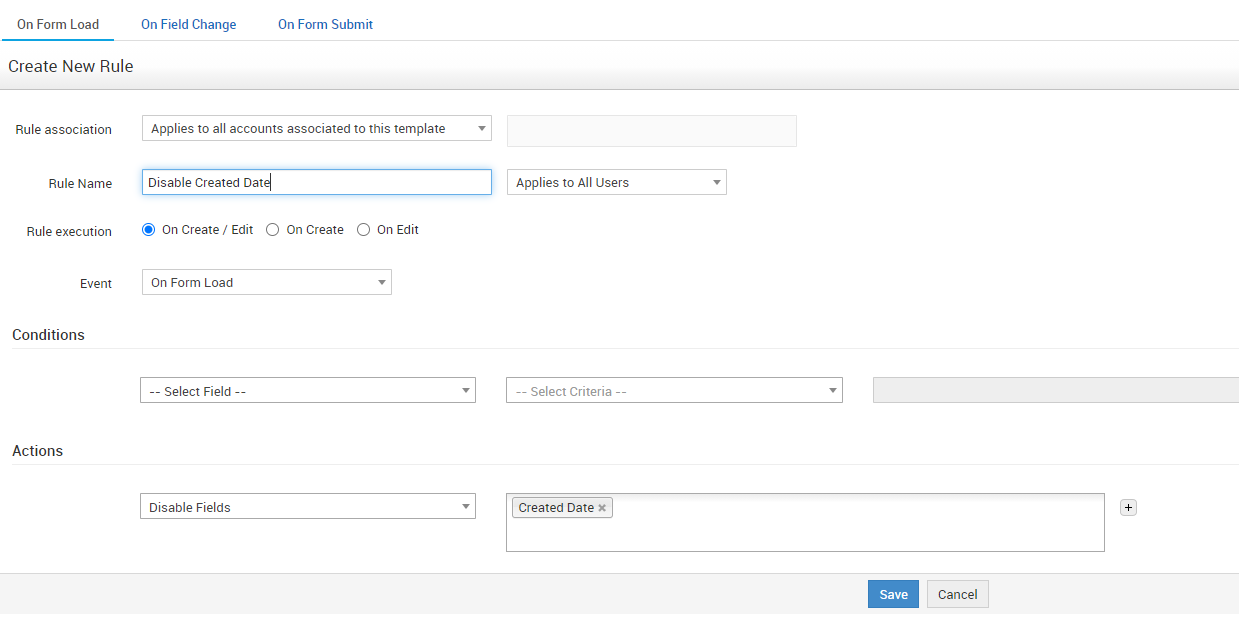
Task: Click inside the action fields selection box
Action: (850, 528)
